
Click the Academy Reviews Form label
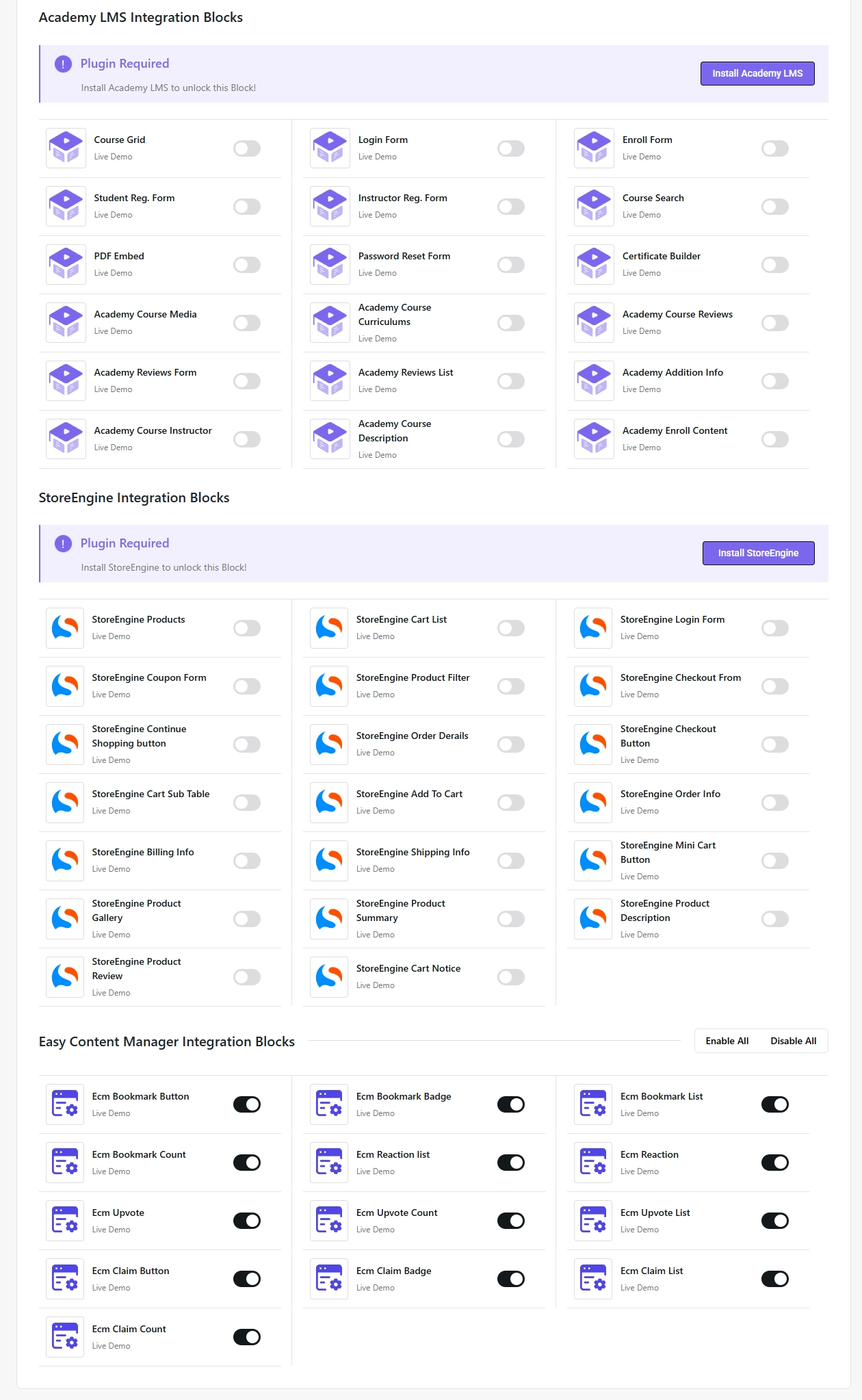pyautogui.click(x=145, y=372)
